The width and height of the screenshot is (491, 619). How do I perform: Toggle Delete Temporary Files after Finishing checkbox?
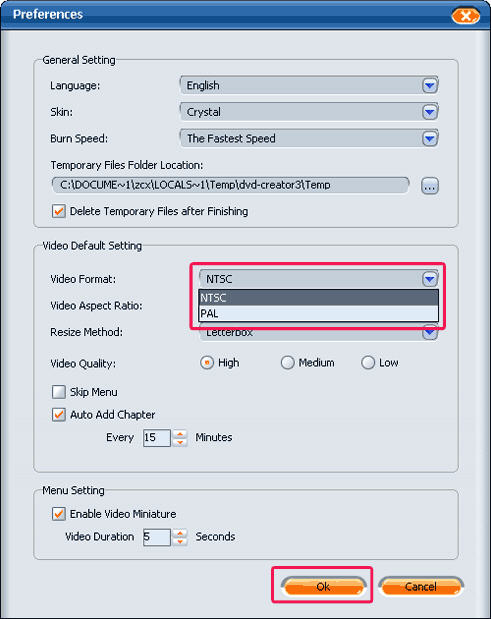(59, 211)
